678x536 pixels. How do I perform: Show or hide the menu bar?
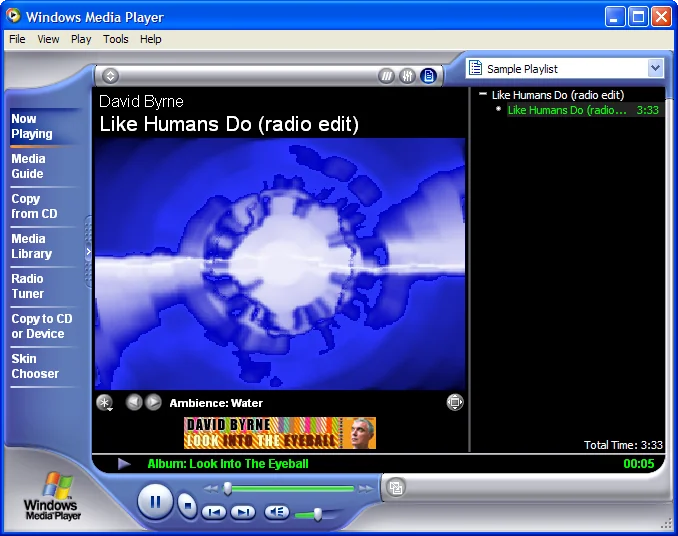(x=110, y=76)
